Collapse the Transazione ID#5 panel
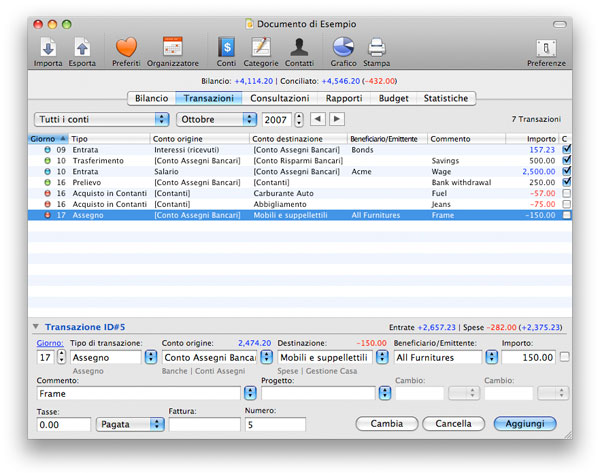 (x=36, y=326)
